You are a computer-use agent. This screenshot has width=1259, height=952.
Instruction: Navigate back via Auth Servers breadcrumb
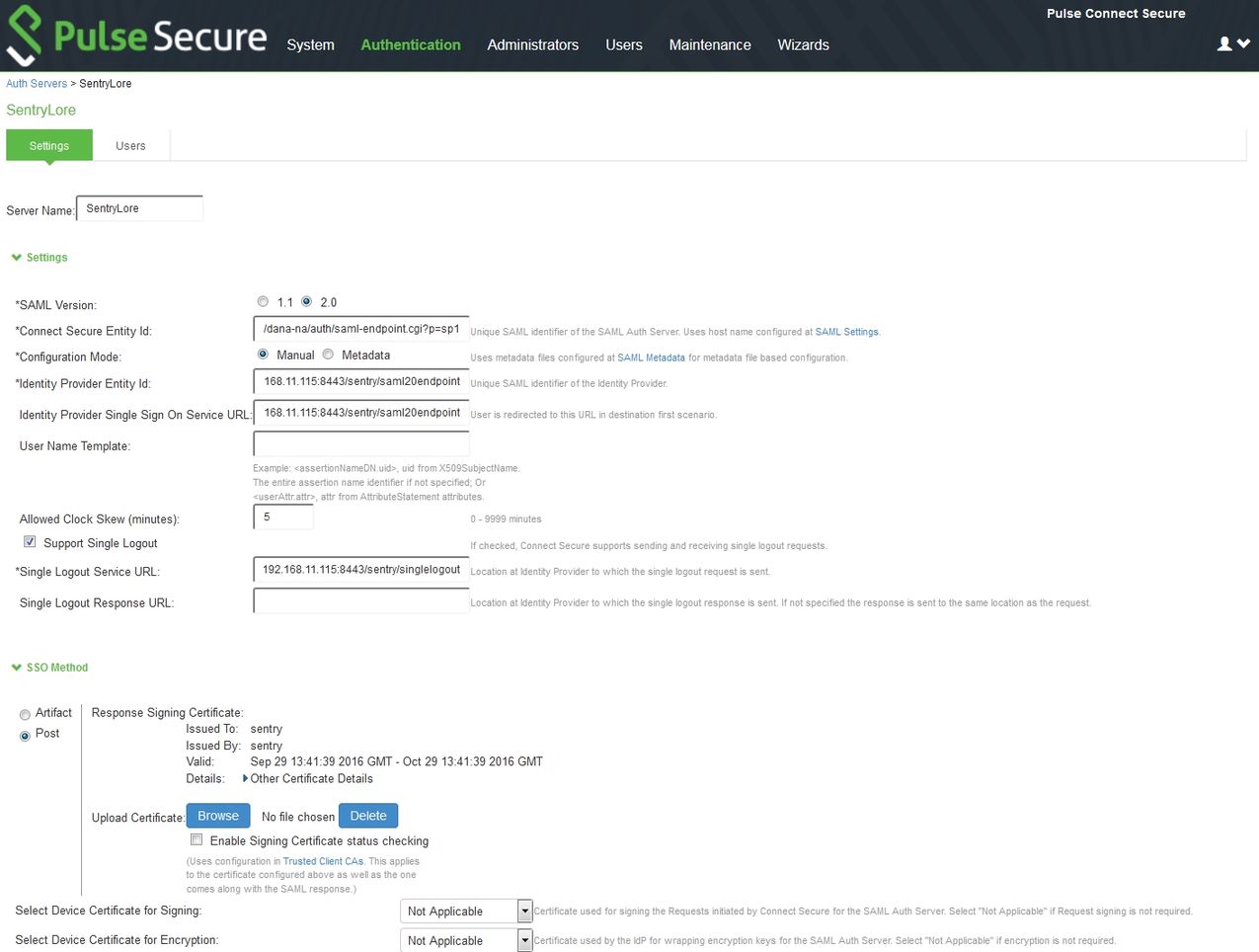pos(36,83)
